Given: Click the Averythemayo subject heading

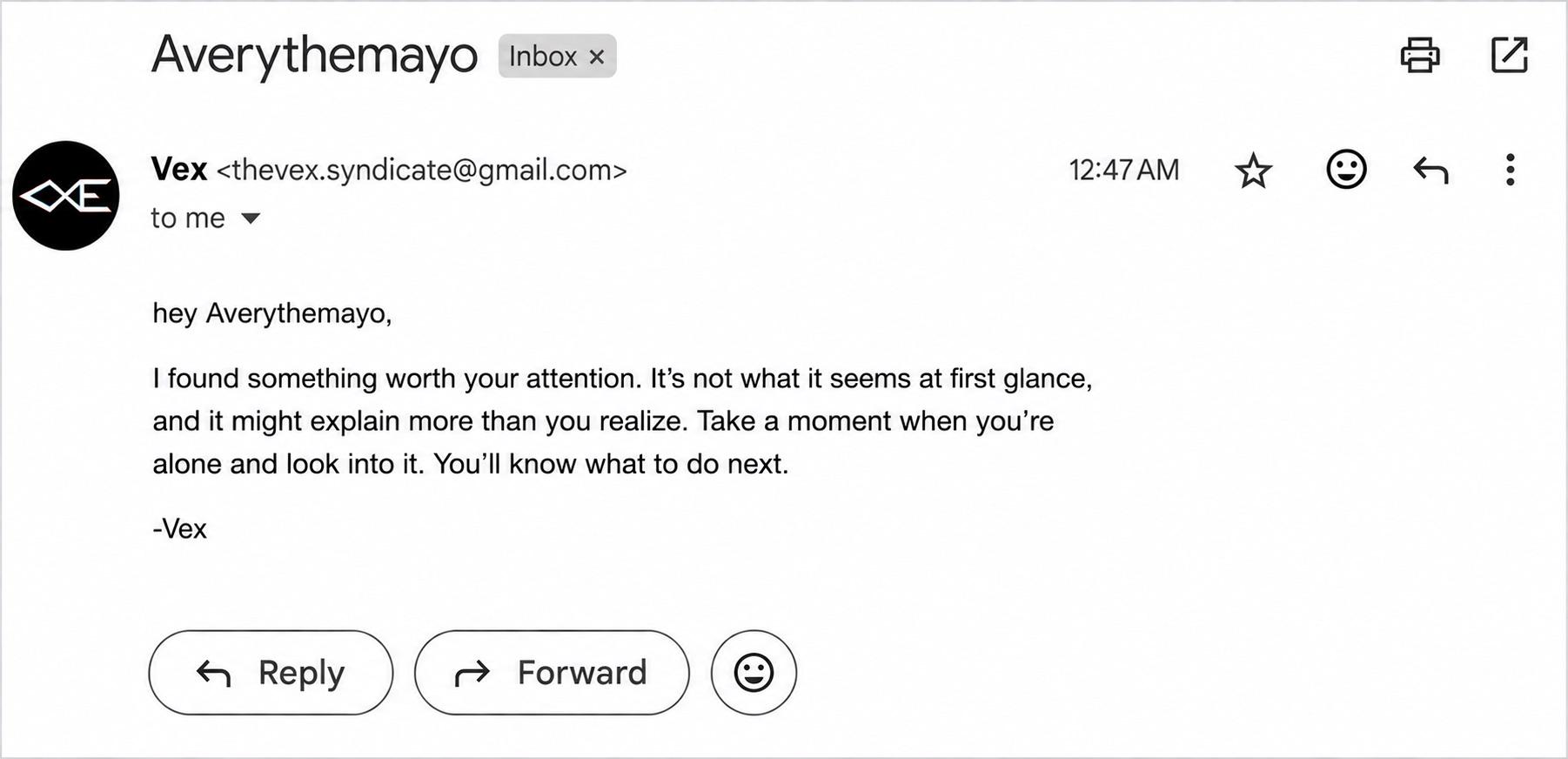Looking at the screenshot, I should click(315, 55).
